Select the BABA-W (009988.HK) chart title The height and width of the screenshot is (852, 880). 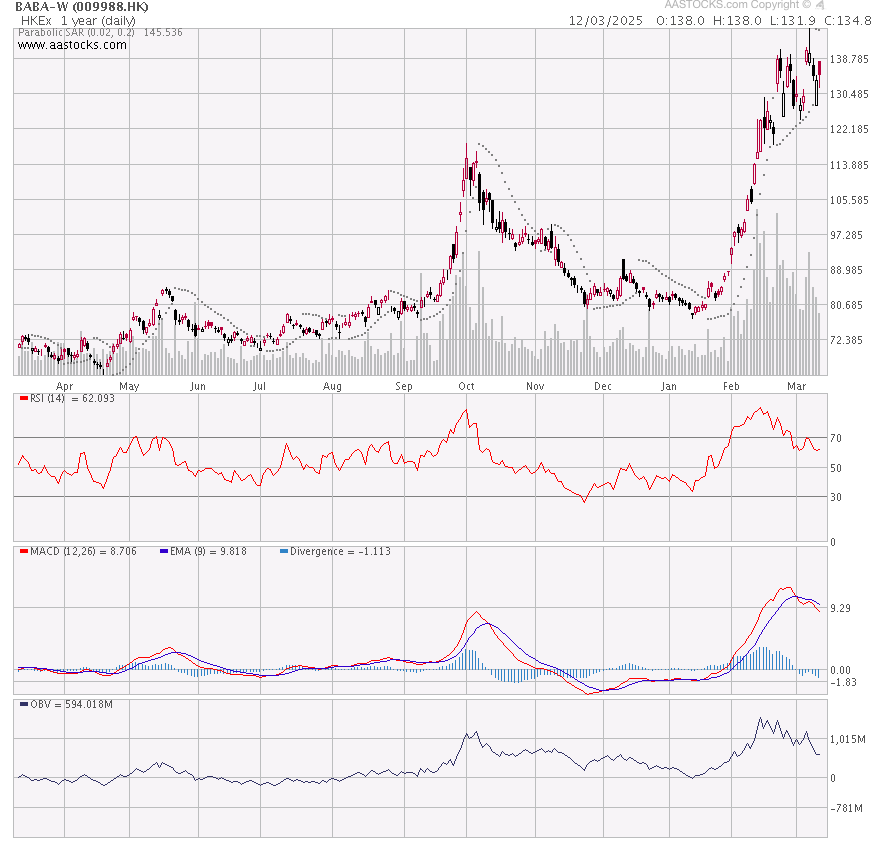[x=83, y=6]
